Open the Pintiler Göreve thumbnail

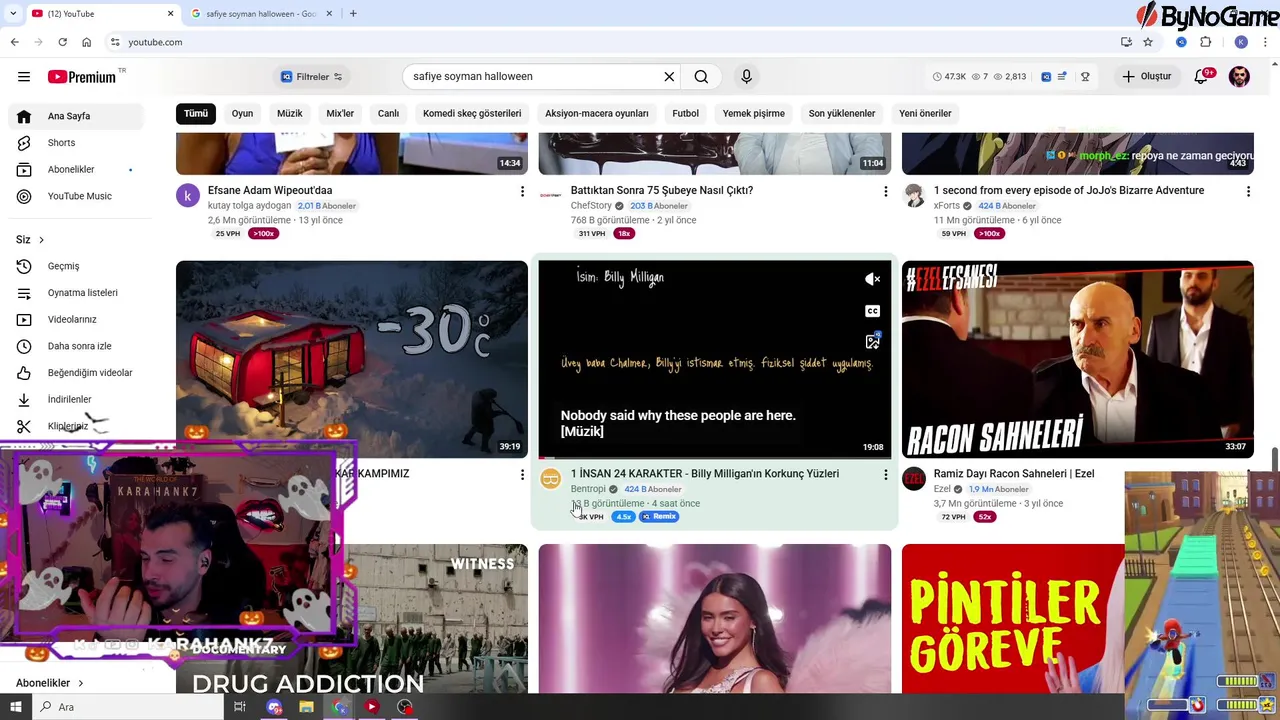click(x=1013, y=618)
